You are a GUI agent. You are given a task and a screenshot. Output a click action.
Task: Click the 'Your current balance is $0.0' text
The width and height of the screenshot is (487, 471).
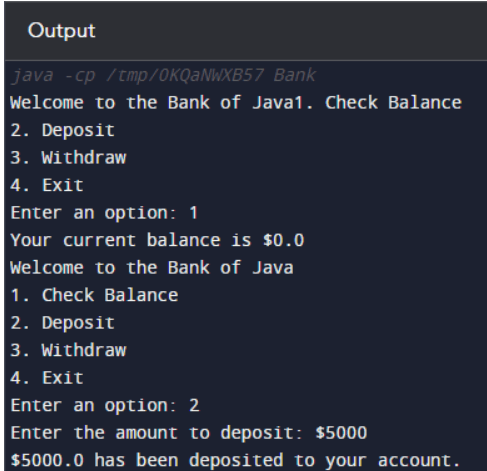pyautogui.click(x=157, y=240)
